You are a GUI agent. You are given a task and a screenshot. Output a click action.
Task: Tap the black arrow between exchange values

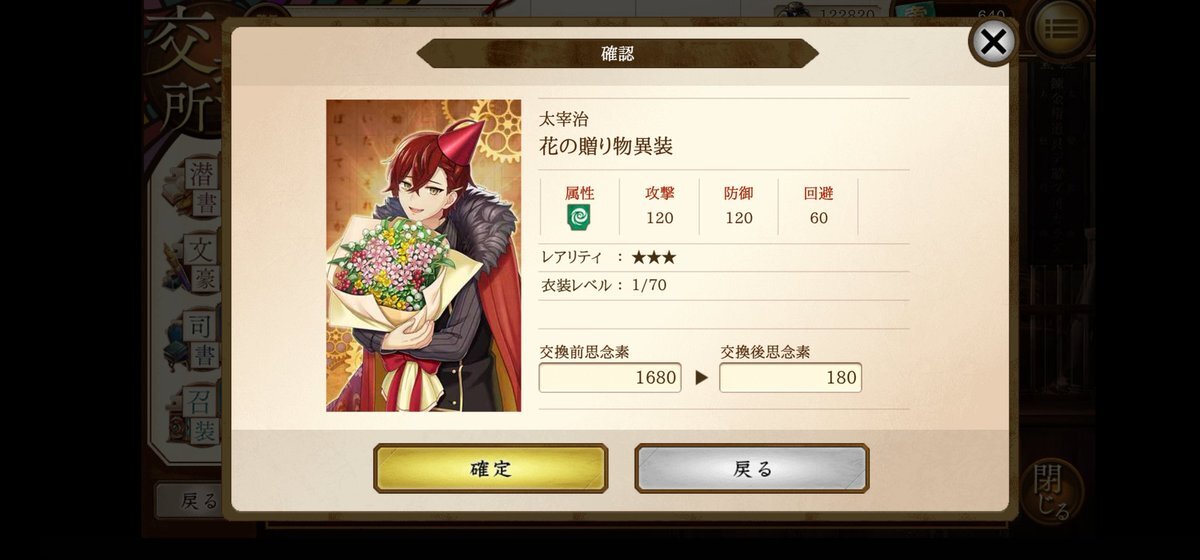point(701,379)
